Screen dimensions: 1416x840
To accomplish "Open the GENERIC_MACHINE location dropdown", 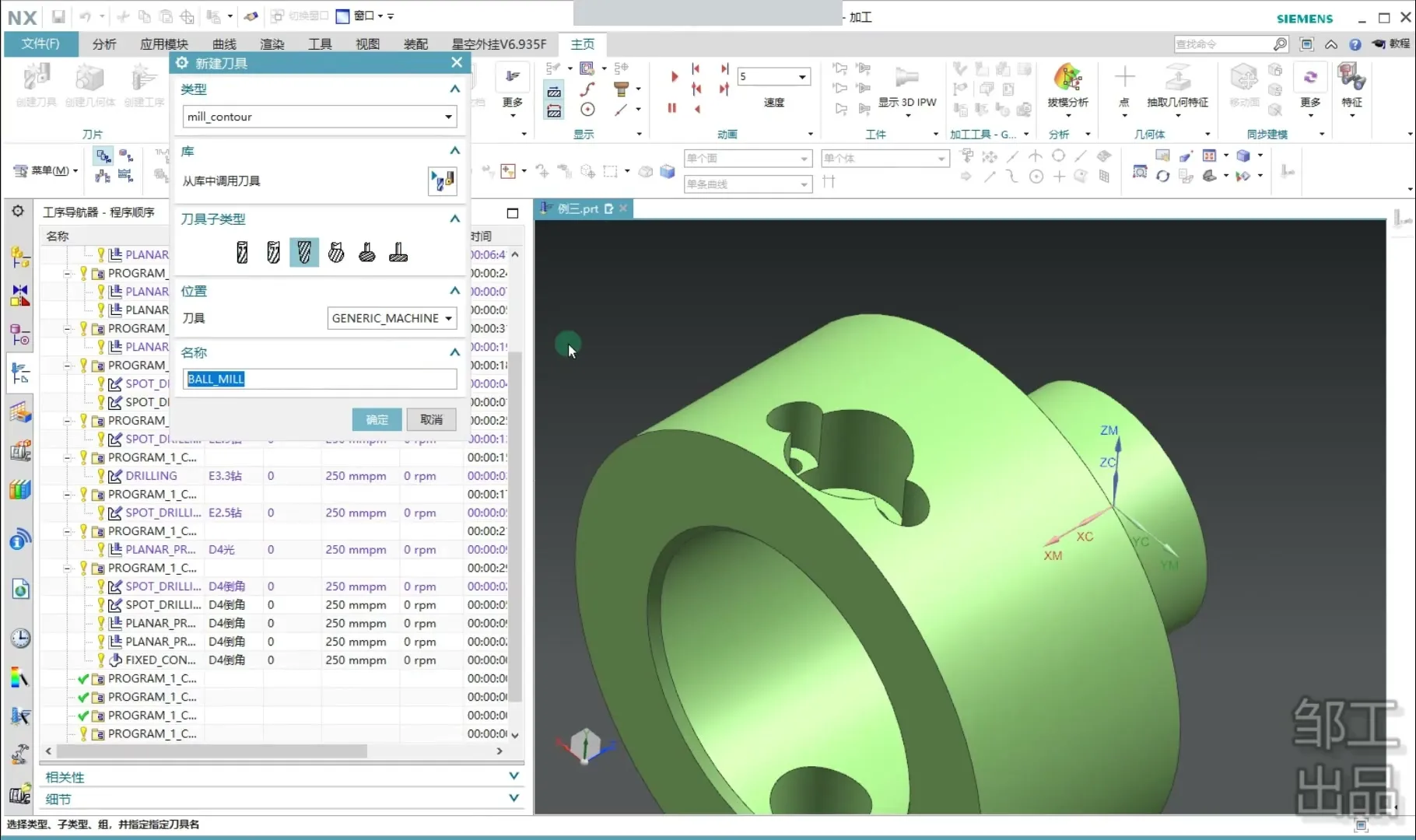I will (x=448, y=319).
